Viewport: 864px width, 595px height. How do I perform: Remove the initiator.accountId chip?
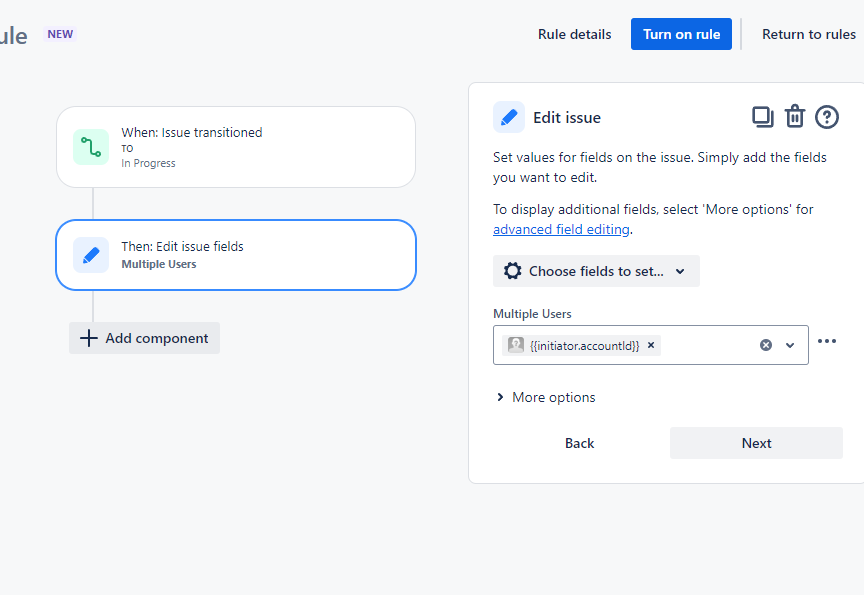pyautogui.click(x=651, y=345)
